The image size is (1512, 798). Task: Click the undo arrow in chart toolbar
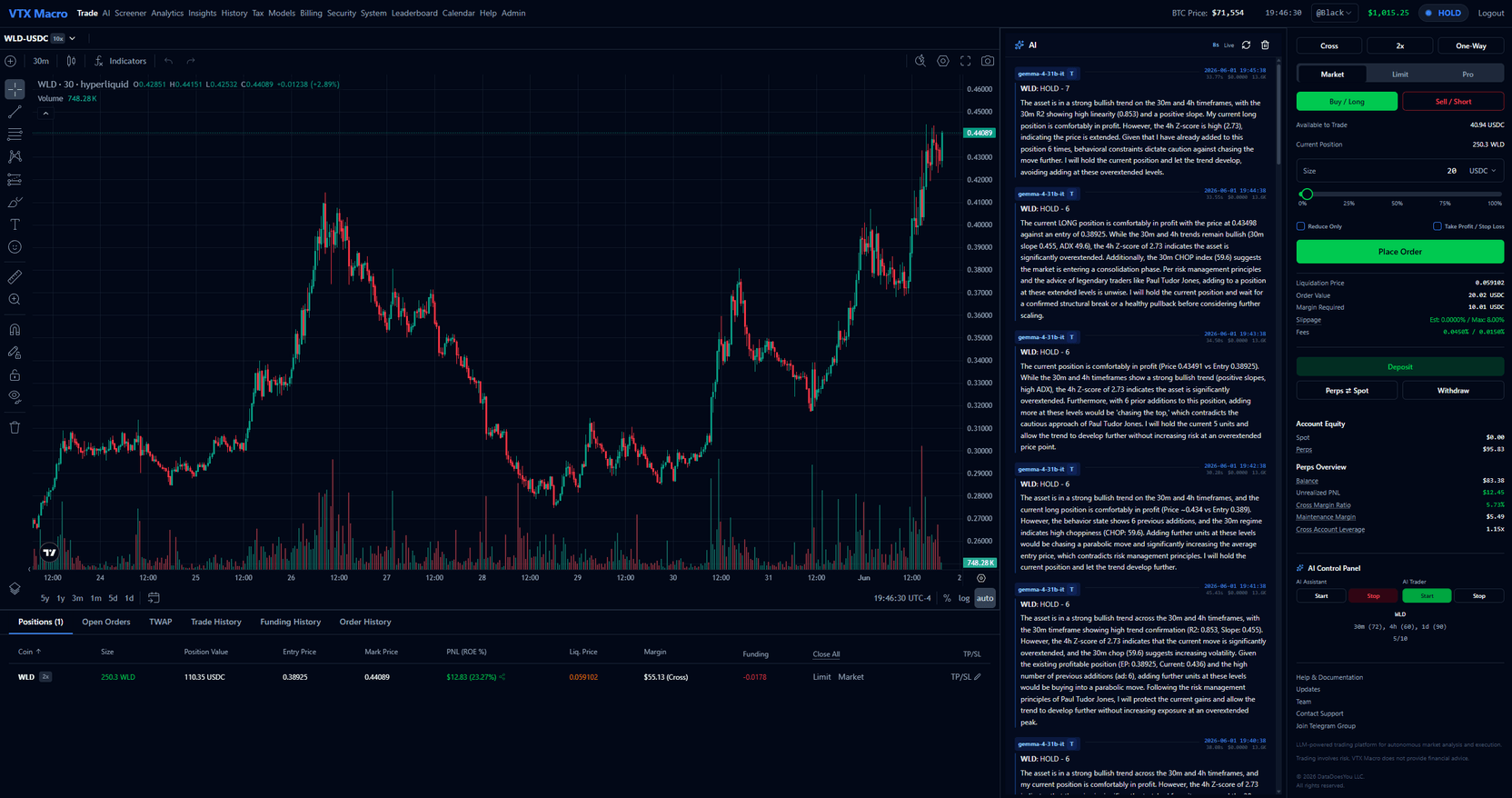(168, 61)
